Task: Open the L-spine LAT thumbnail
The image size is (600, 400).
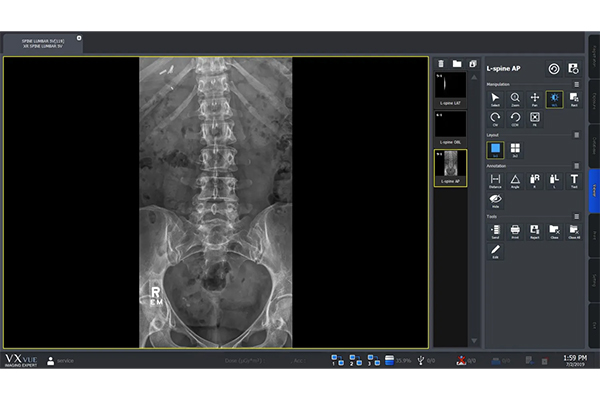Action: [450, 89]
